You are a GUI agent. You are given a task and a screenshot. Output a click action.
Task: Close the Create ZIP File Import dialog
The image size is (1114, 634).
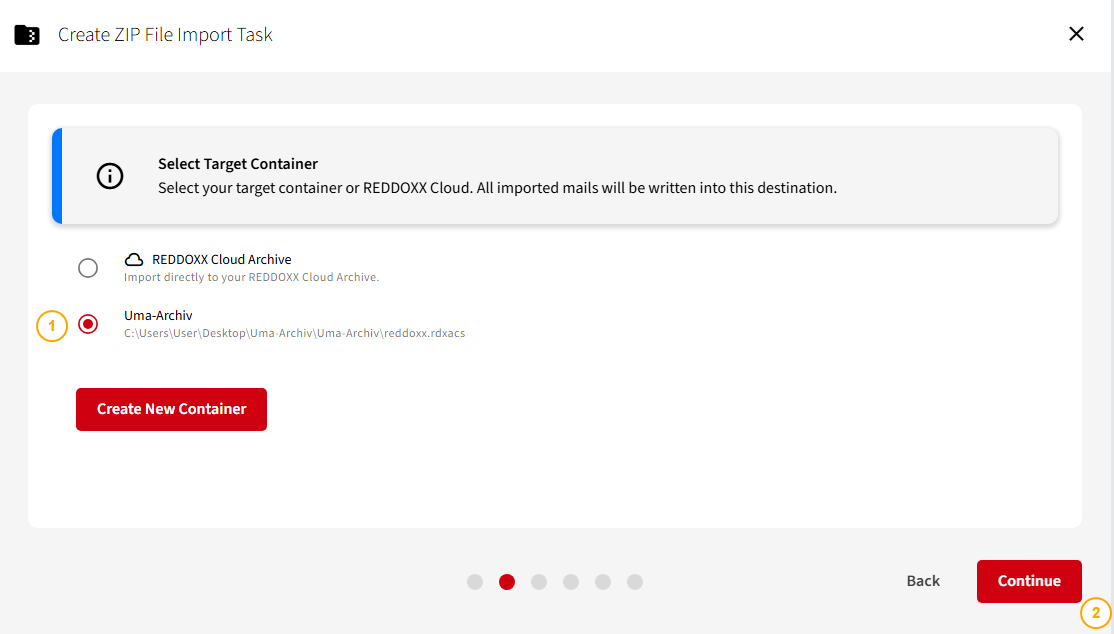point(1076,34)
